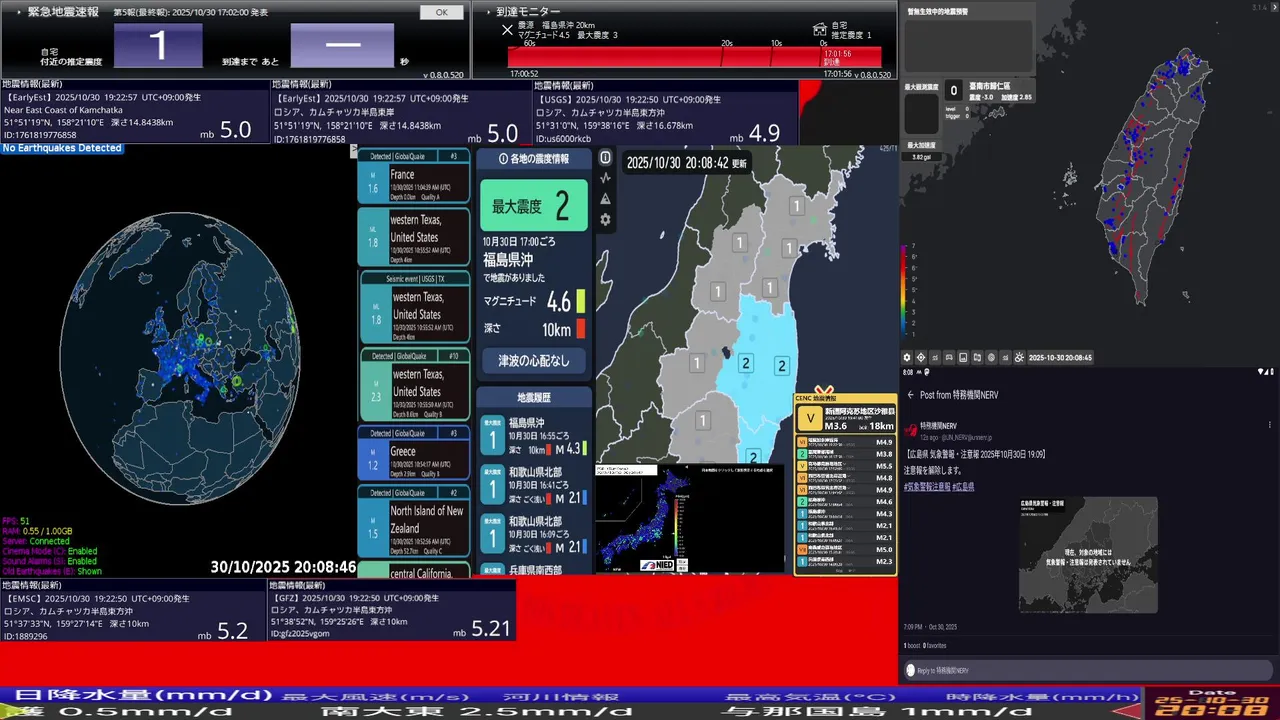Viewport: 1280px width, 720px height.
Task: Click the 1 boost counter on the NERV post
Action: tap(912, 646)
